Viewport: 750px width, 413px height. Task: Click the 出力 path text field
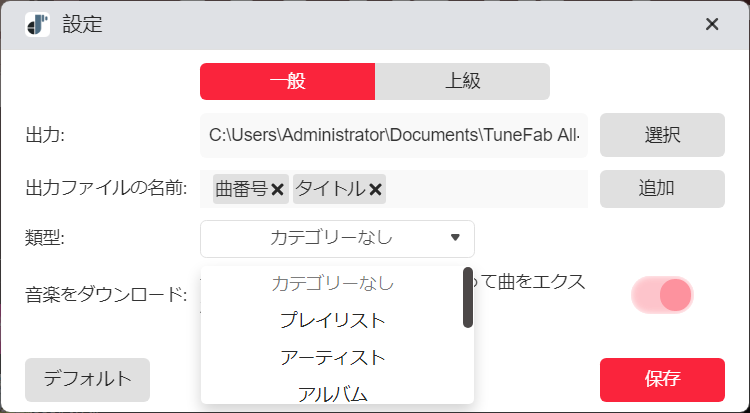pyautogui.click(x=394, y=135)
